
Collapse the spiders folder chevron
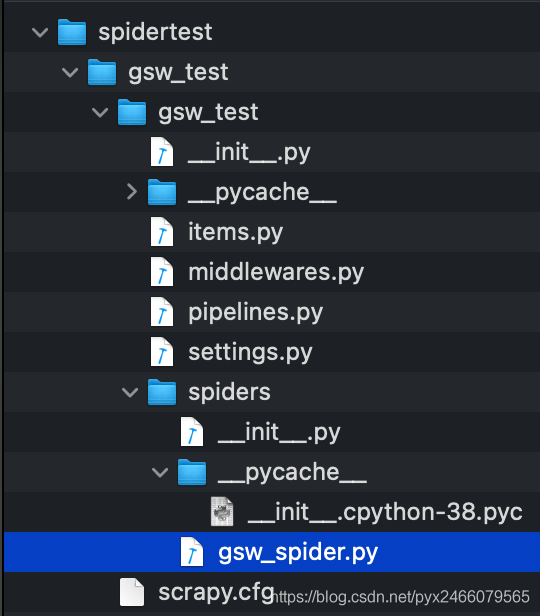click(130, 392)
